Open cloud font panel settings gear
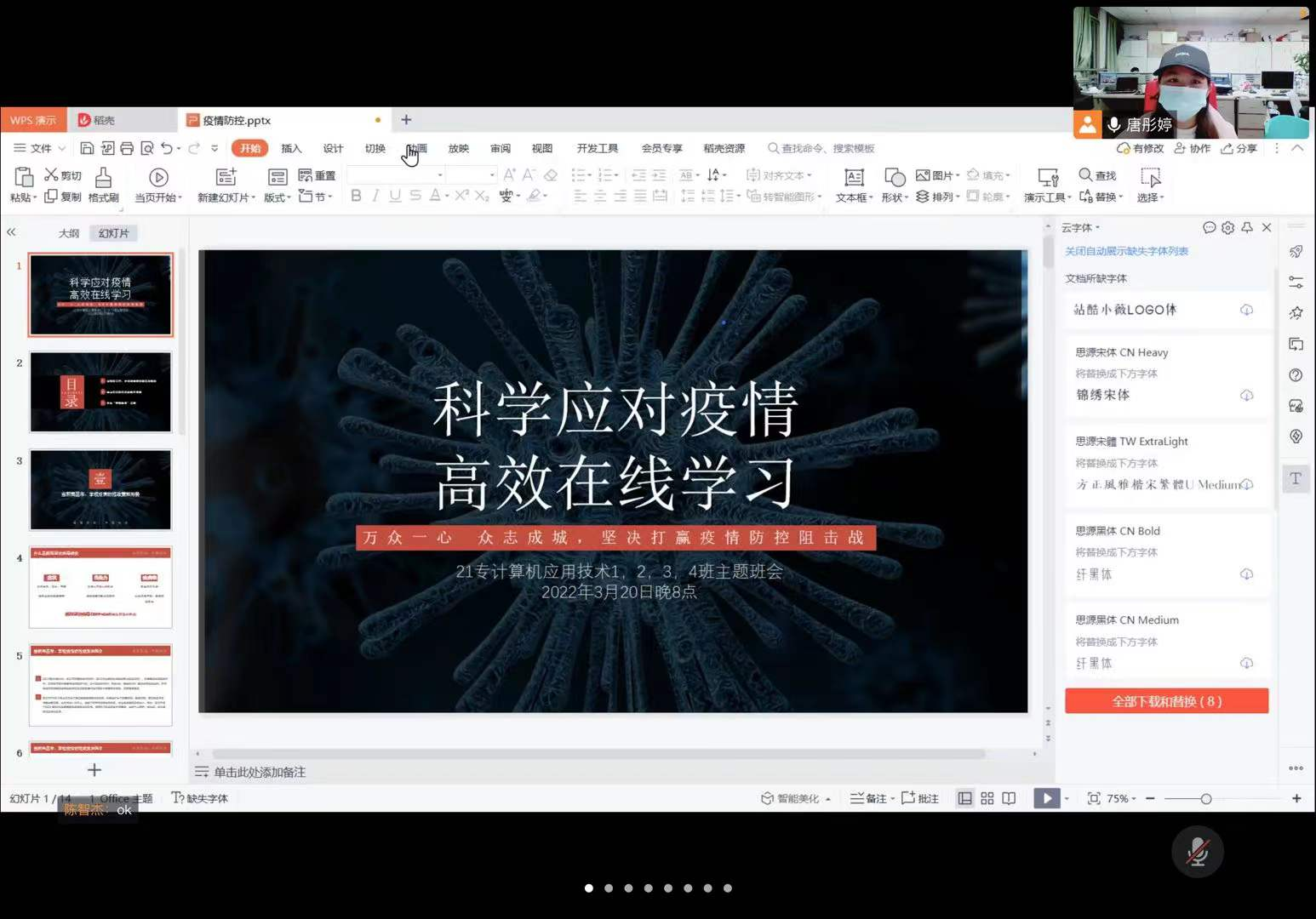 1227,227
